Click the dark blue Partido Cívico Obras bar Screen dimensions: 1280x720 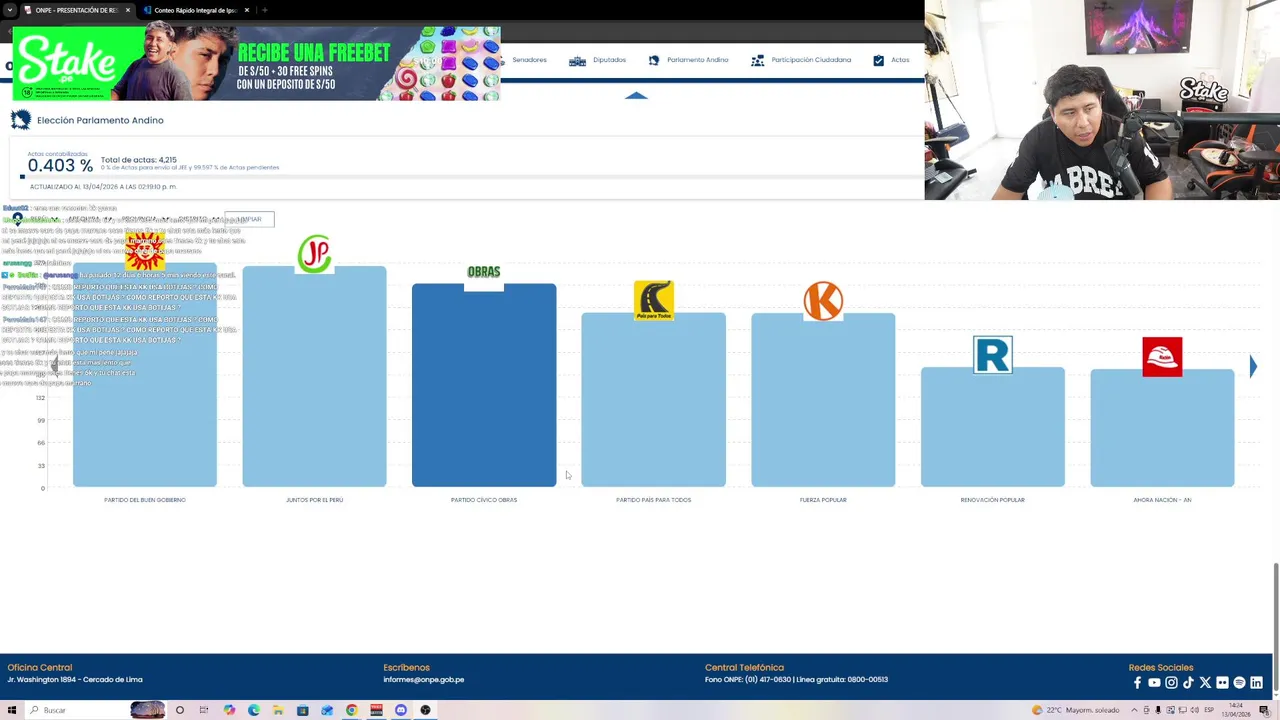[x=484, y=385]
